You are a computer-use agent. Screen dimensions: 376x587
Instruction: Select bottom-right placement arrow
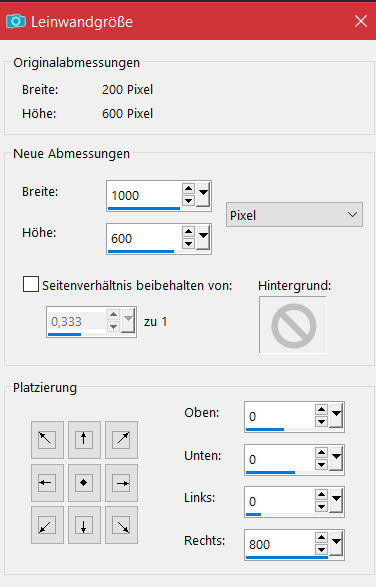pos(121,525)
